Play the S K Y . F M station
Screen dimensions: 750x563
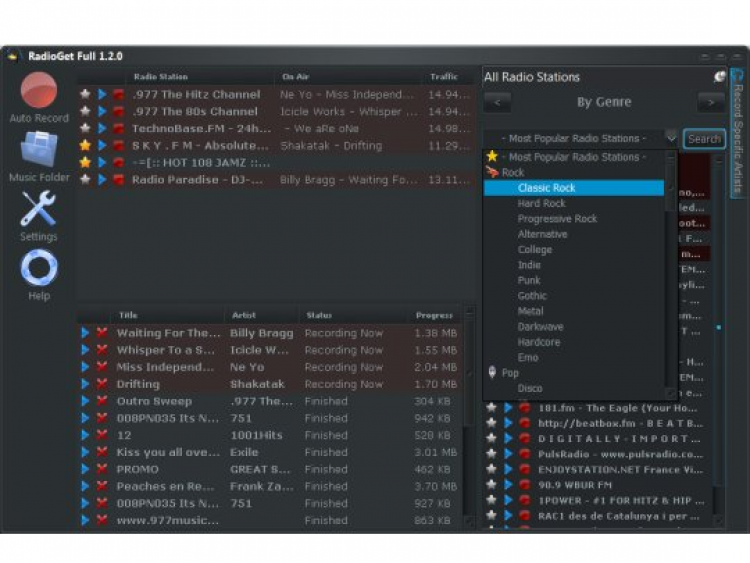coord(102,145)
